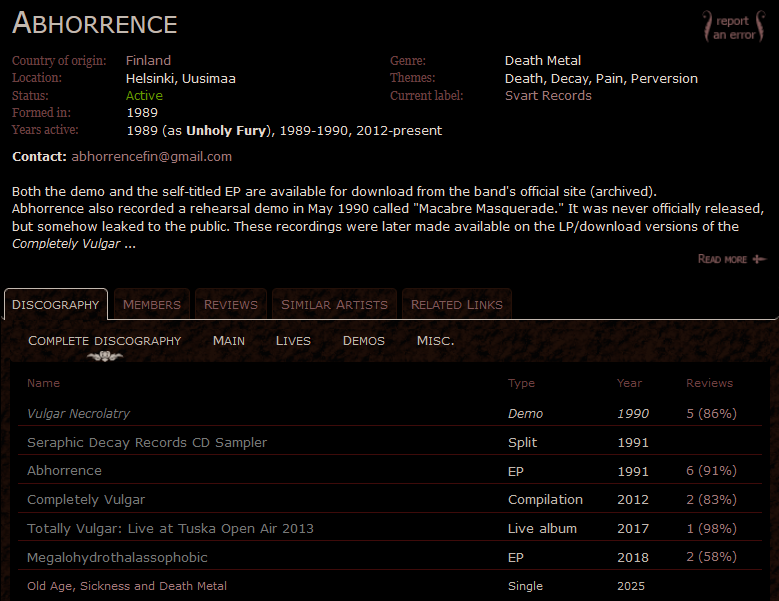Show the Demos sub-tab
Image resolution: width=779 pixels, height=601 pixels.
click(x=364, y=341)
